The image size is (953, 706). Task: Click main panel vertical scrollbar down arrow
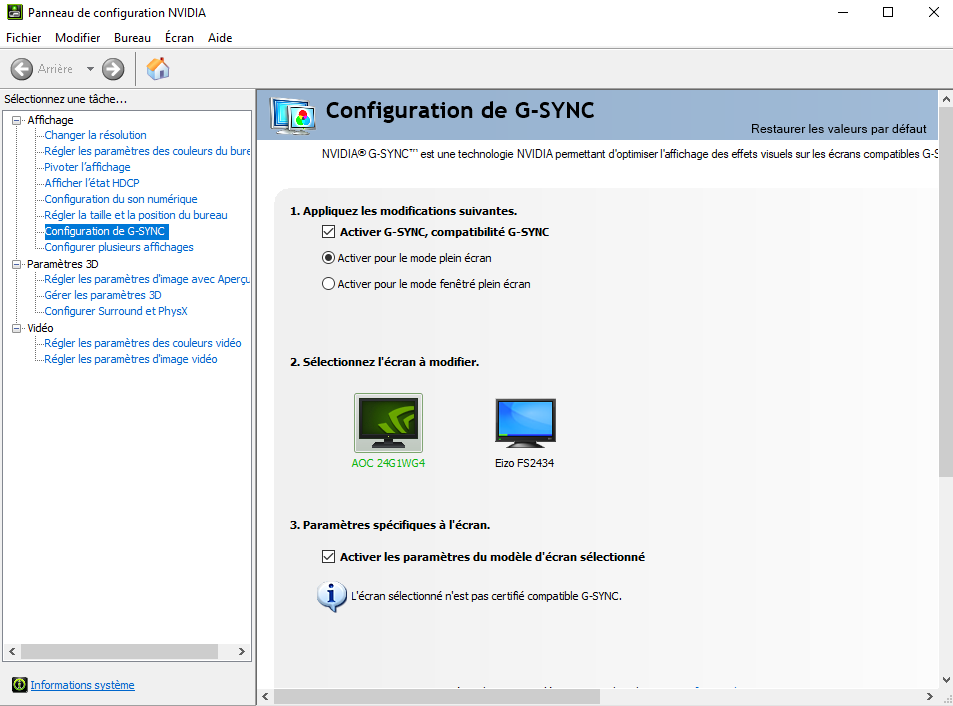[946, 680]
